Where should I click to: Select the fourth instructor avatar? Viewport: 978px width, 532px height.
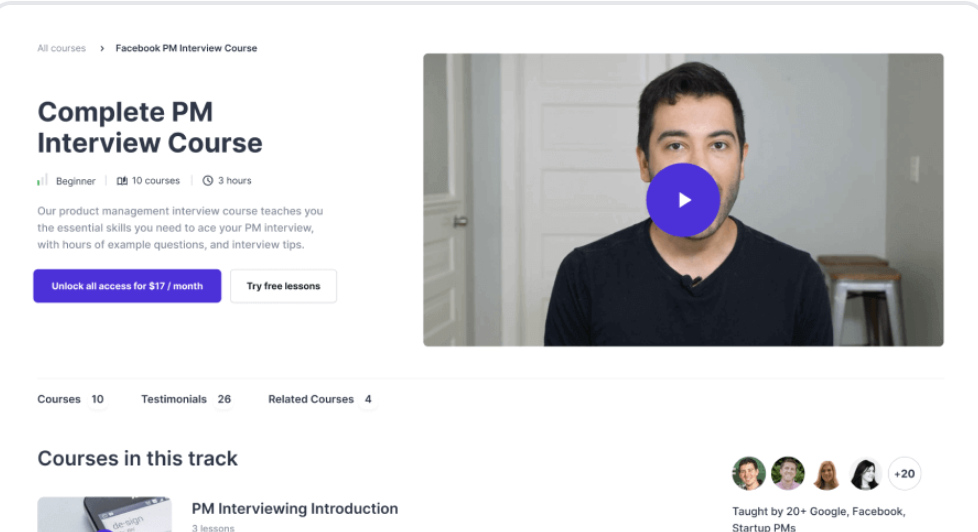pos(865,474)
